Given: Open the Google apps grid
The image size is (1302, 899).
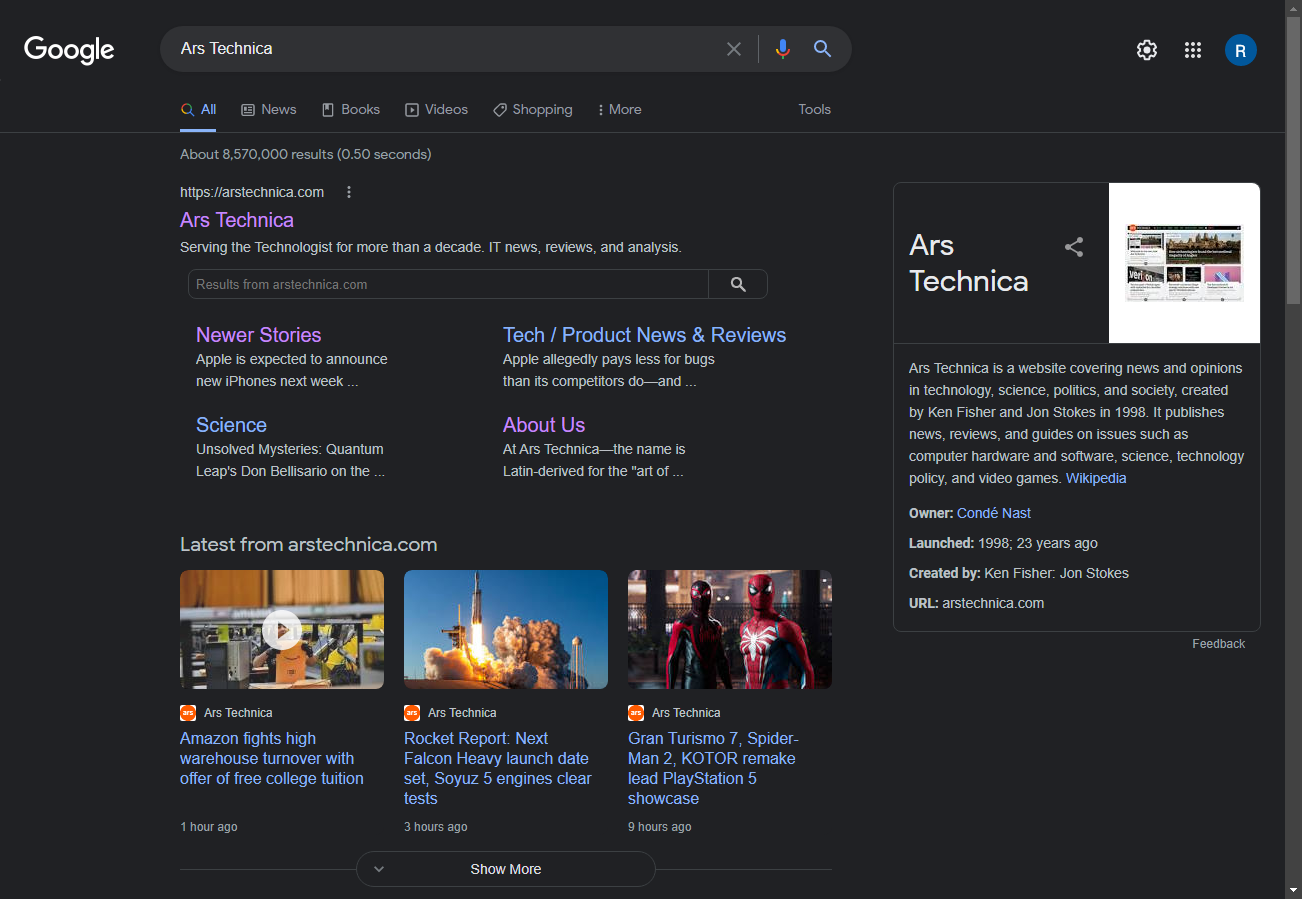Looking at the screenshot, I should [x=1193, y=50].
